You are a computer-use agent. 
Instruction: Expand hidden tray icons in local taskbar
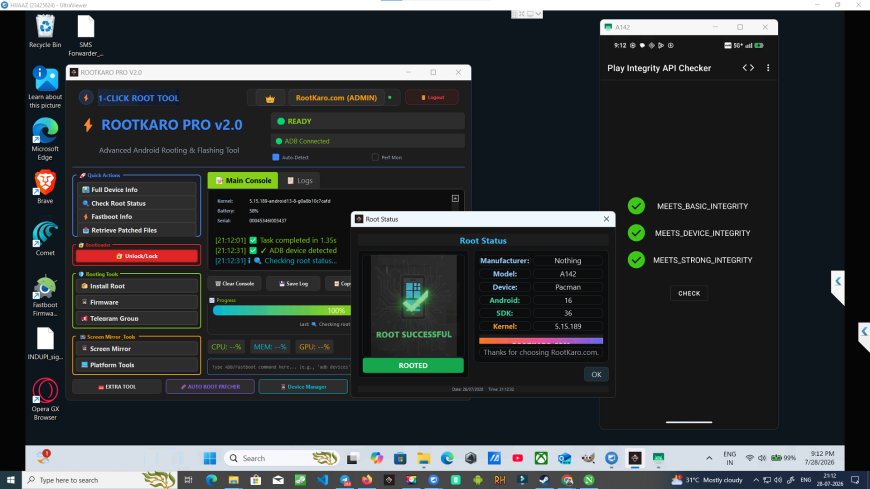[756, 480]
